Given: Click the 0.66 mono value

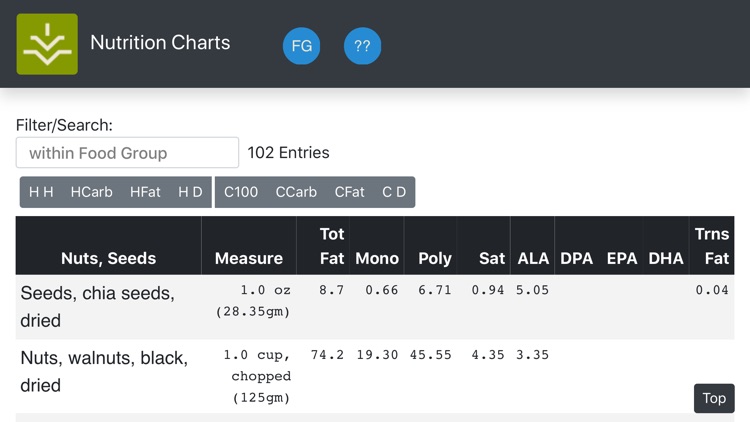Looking at the screenshot, I should (x=382, y=290).
